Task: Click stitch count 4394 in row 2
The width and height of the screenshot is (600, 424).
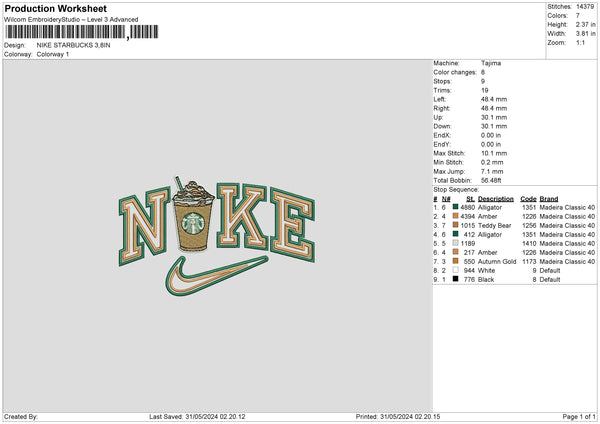Action: click(468, 217)
